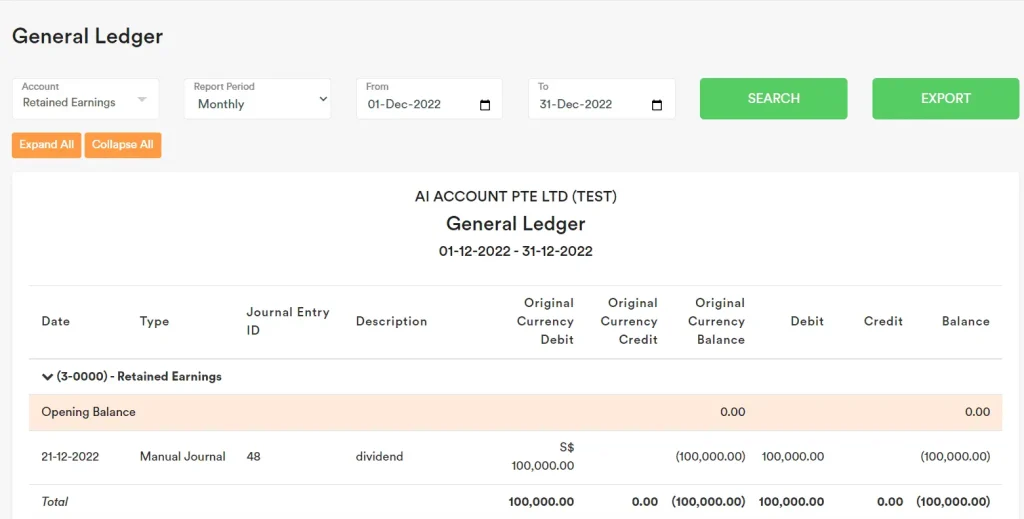Select Retained Earnings in the Account field
The image size is (1024, 519).
click(x=86, y=99)
